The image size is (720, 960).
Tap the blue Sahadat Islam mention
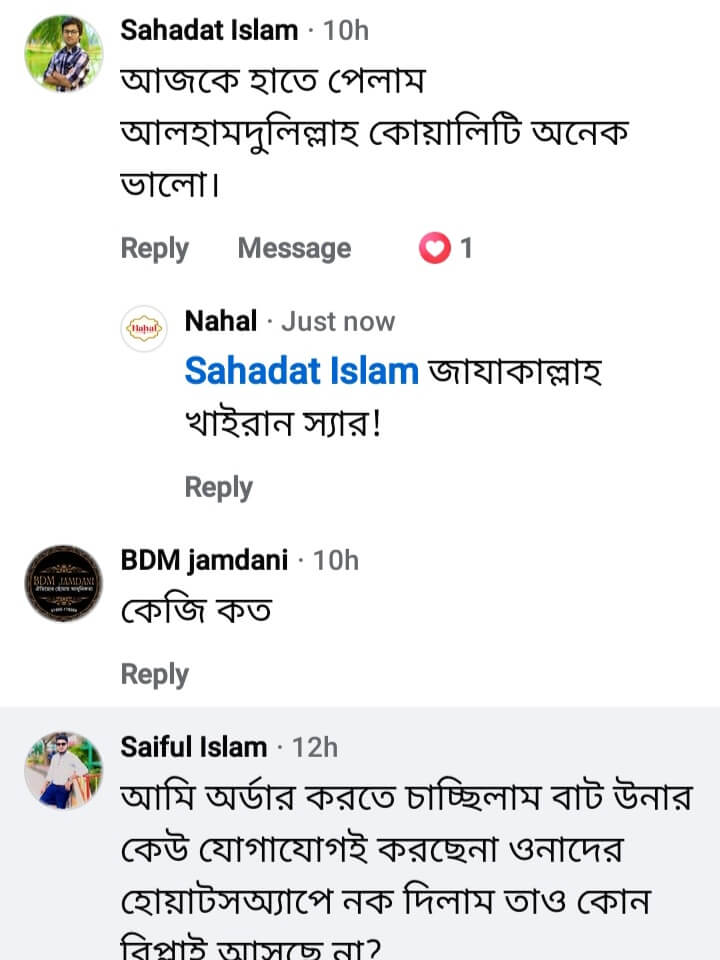tap(301, 371)
